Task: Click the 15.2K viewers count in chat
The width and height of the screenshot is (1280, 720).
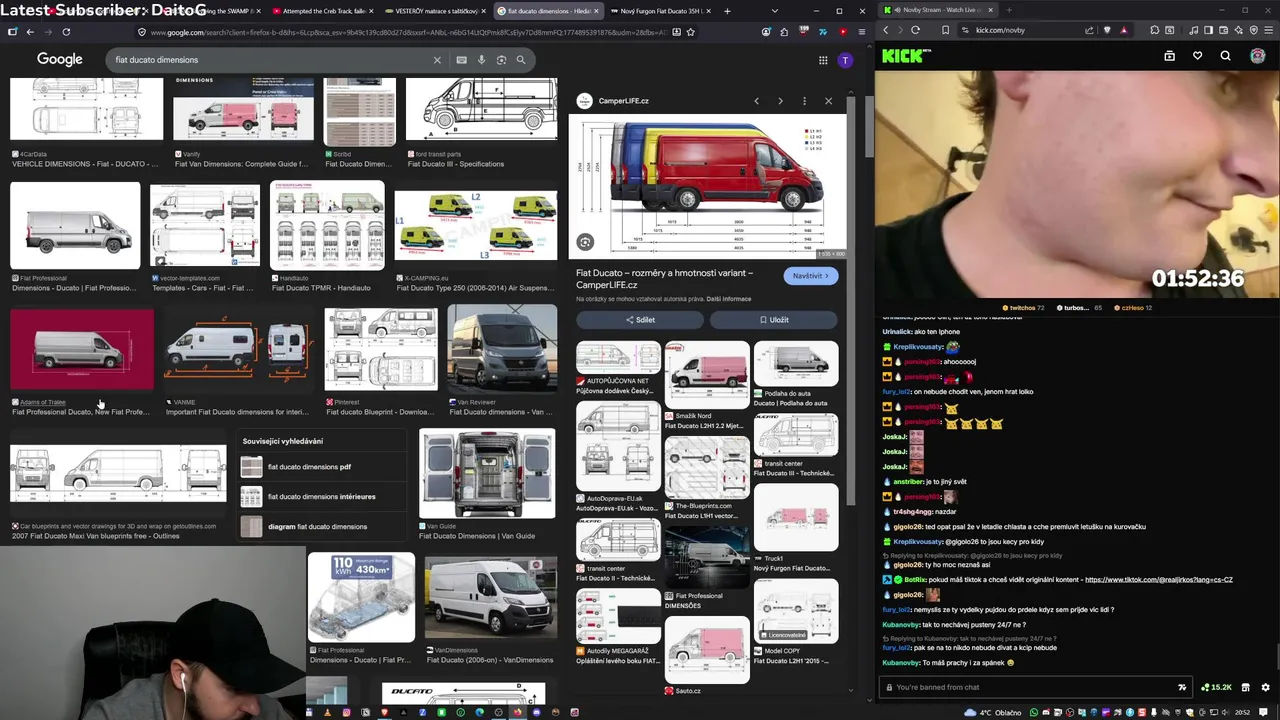Action: point(1215,687)
